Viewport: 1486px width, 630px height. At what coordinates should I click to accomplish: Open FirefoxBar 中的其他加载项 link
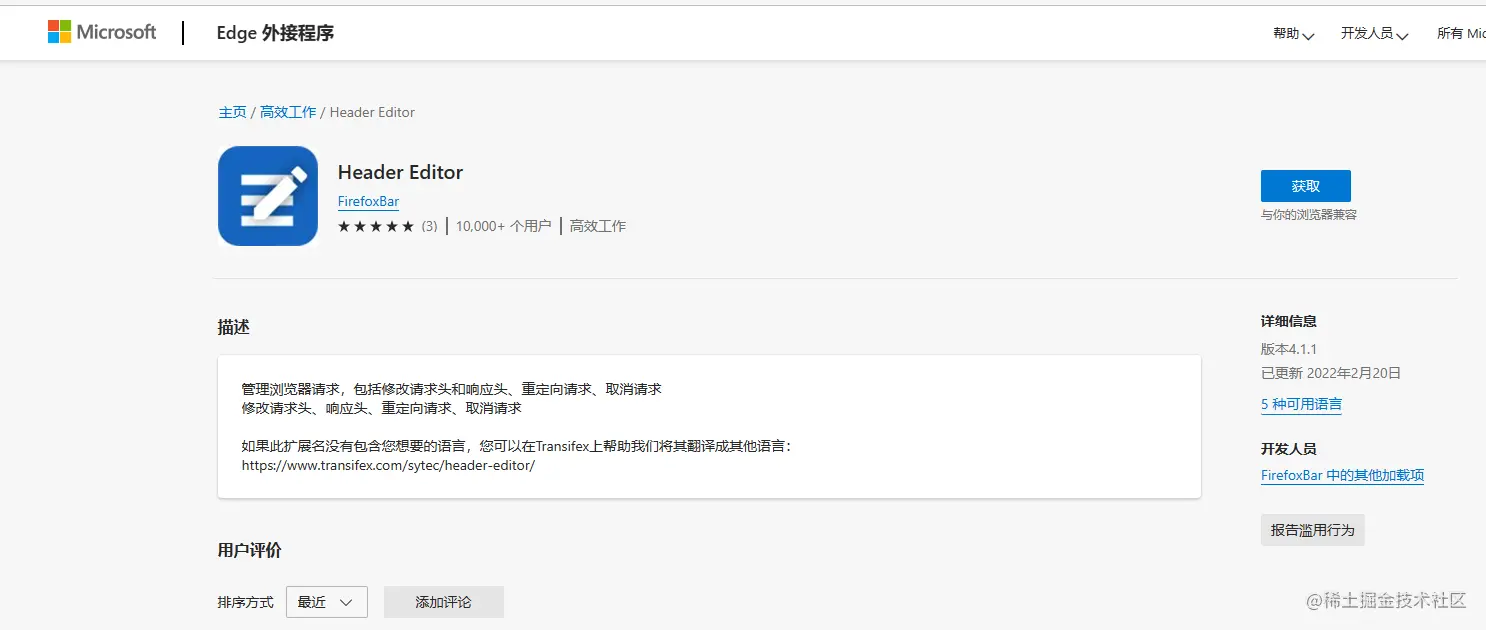[1342, 476]
